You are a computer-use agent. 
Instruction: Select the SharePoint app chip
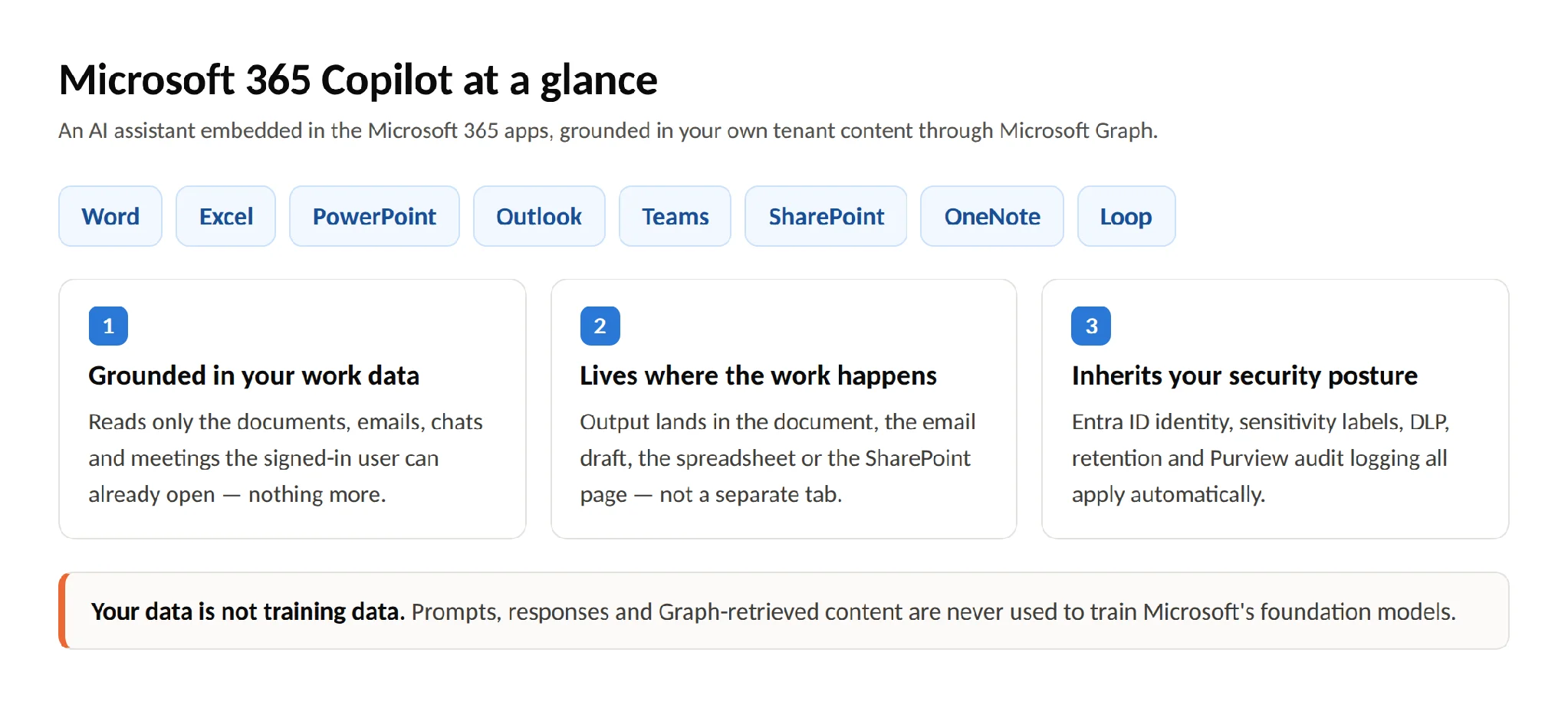coord(826,216)
